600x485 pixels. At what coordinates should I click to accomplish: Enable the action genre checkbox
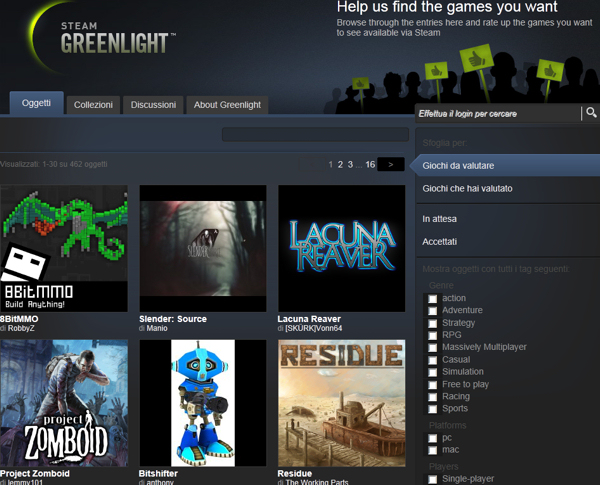[x=433, y=298]
